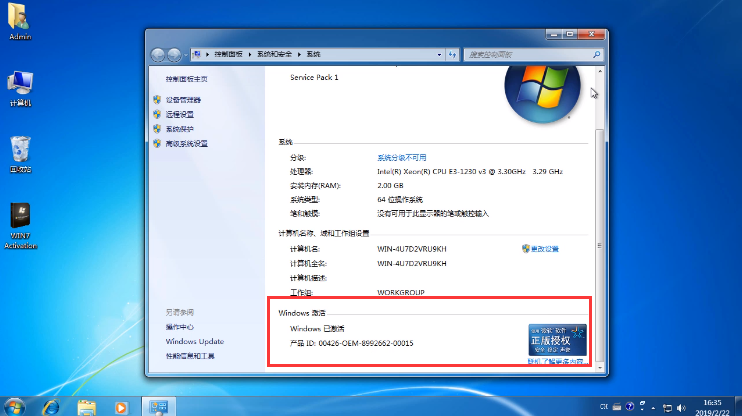
Task: Select the 计算机 desktop icon
Action: tap(20, 89)
